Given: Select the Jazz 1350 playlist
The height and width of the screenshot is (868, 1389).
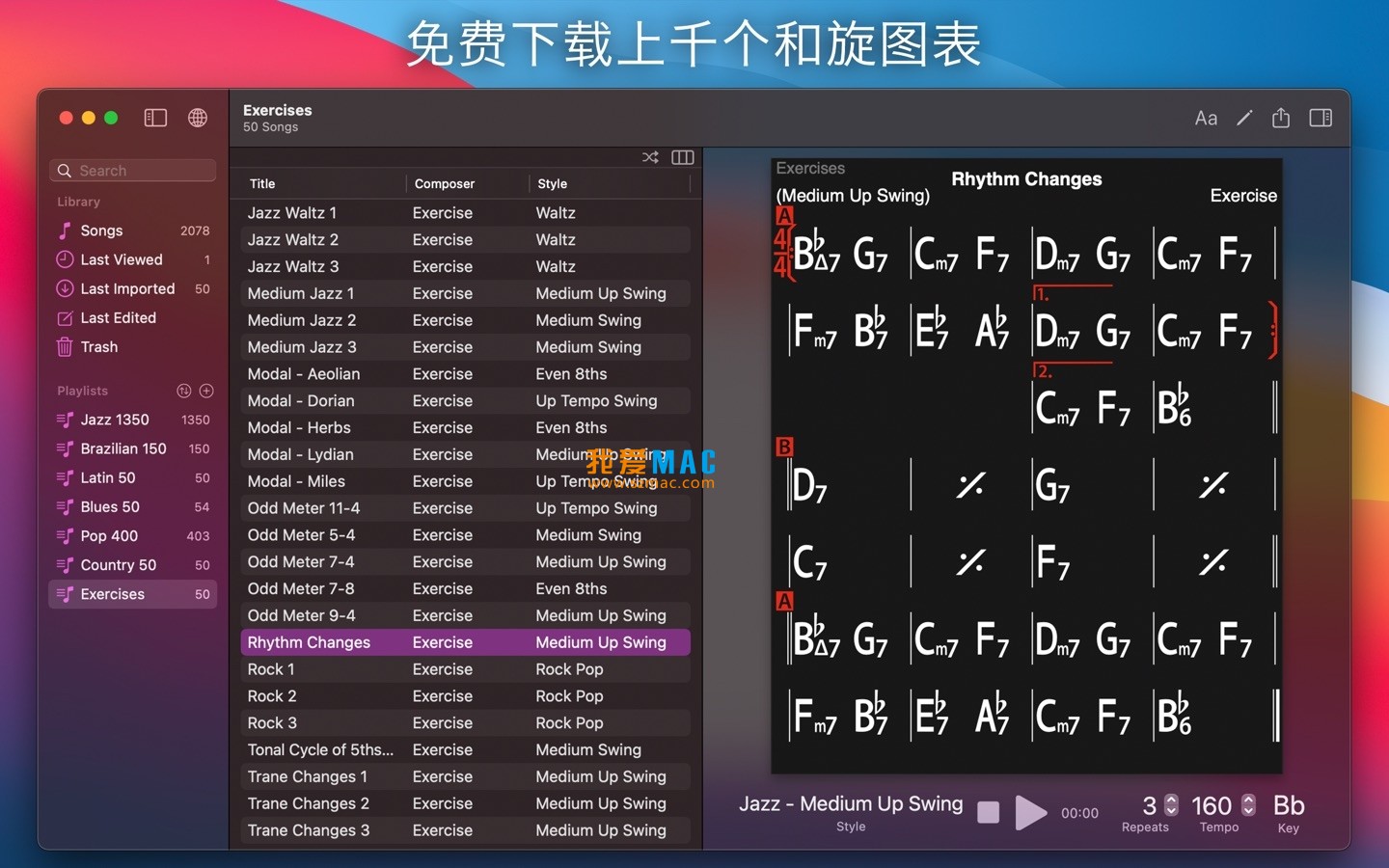Looking at the screenshot, I should (113, 420).
